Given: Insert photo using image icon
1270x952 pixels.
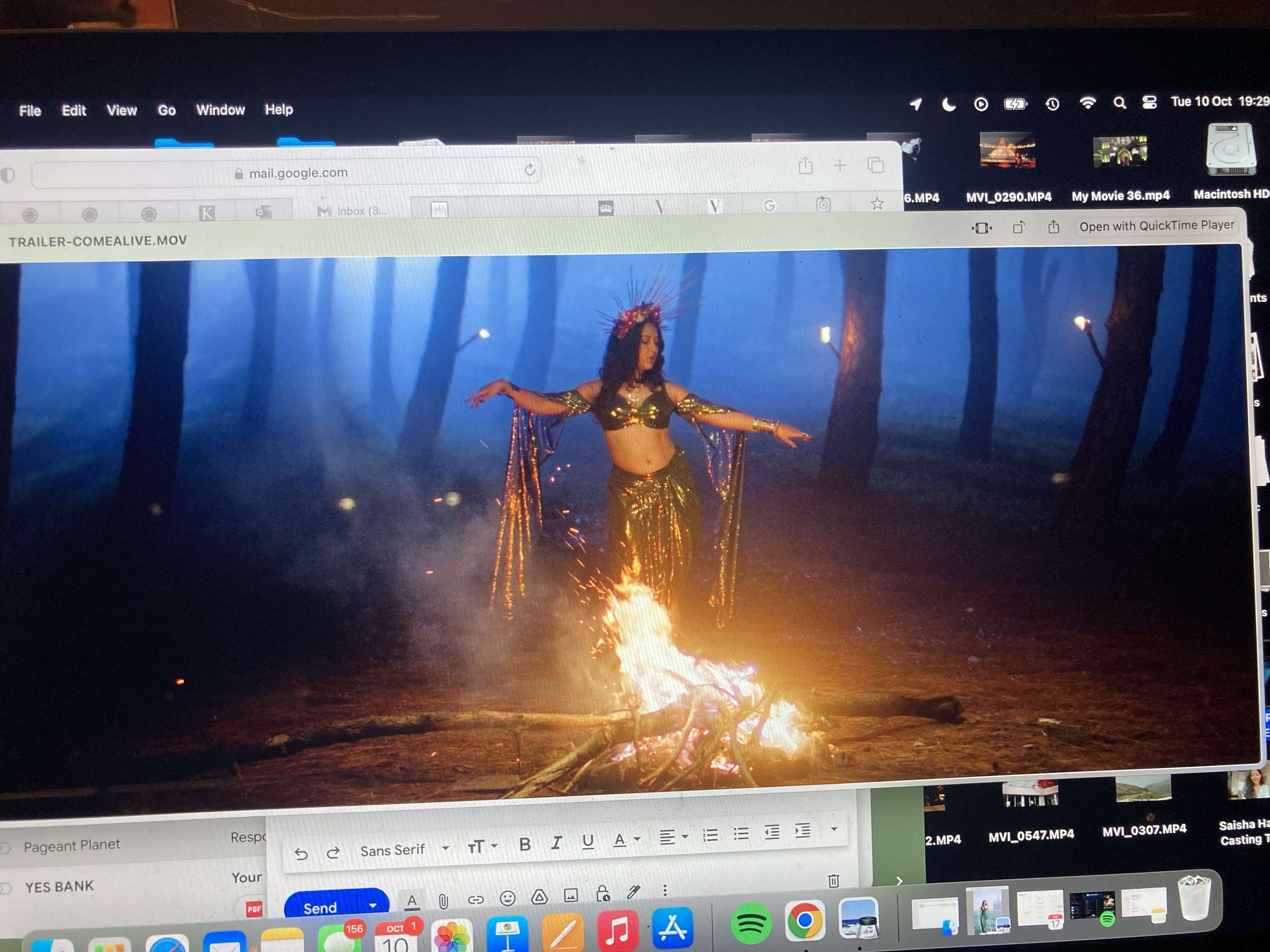Looking at the screenshot, I should (571, 894).
